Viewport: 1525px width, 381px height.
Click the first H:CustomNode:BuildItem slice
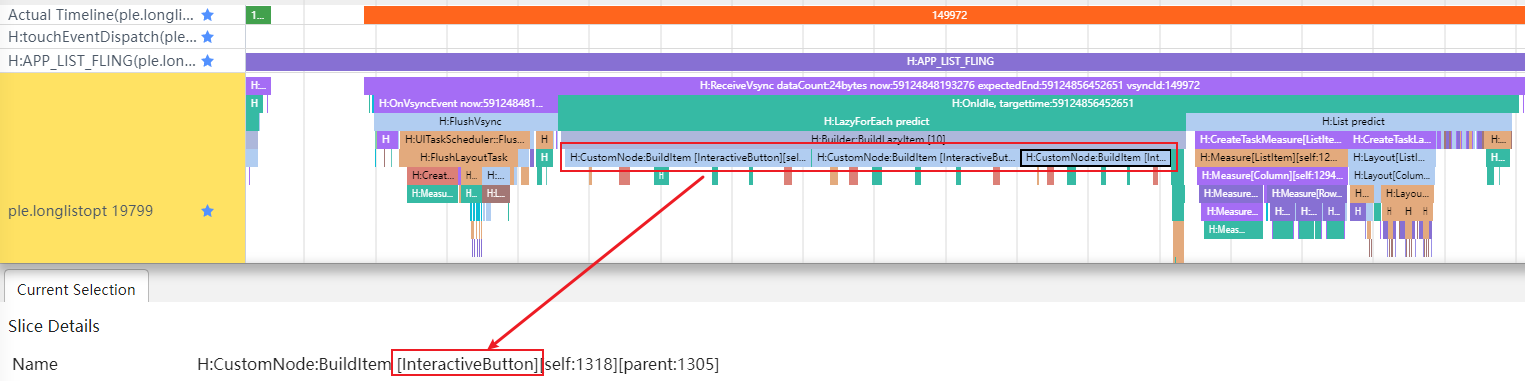(687, 157)
